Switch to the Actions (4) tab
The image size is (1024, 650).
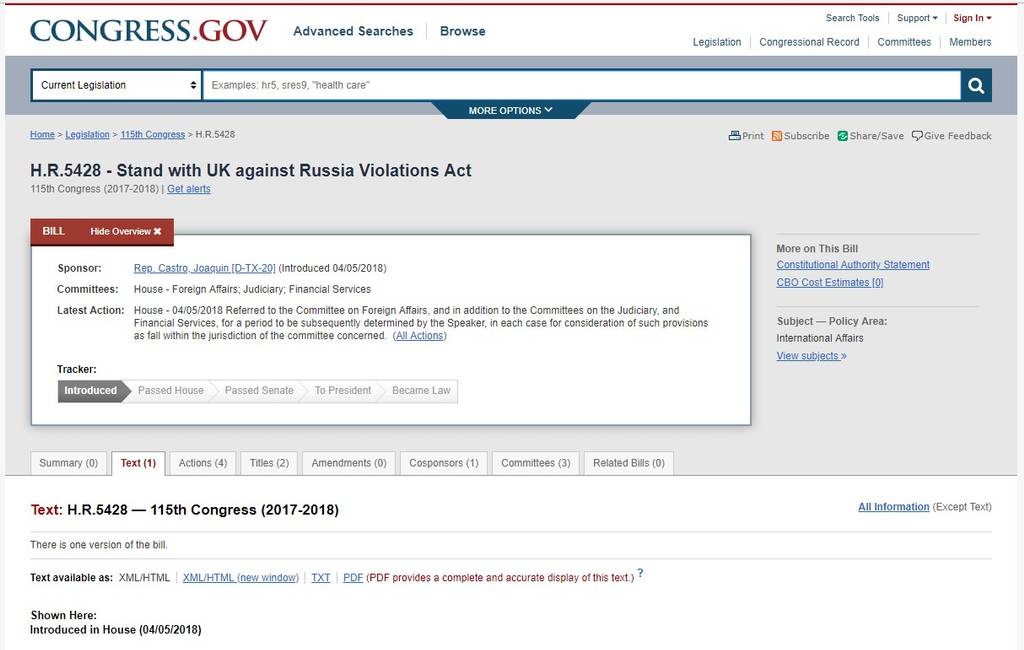pyautogui.click(x=202, y=463)
